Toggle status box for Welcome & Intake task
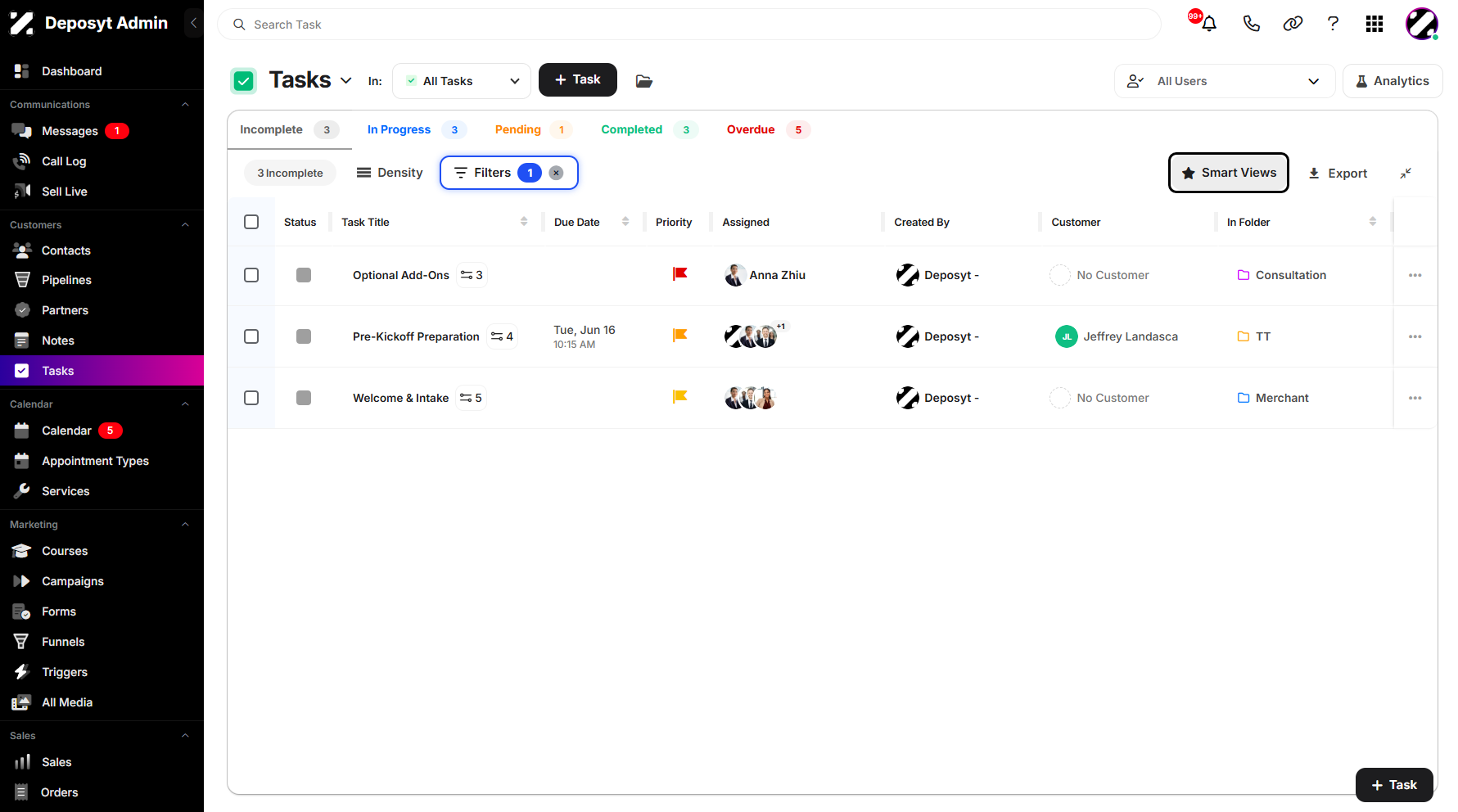 (304, 398)
